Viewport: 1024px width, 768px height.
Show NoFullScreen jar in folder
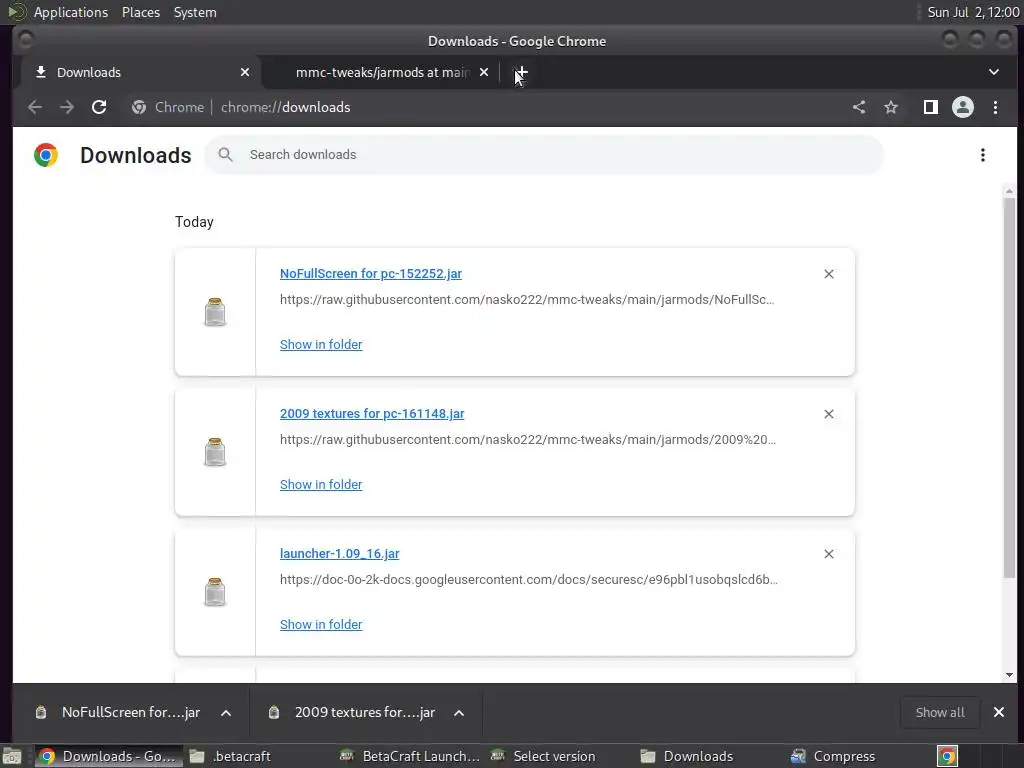coord(321,344)
